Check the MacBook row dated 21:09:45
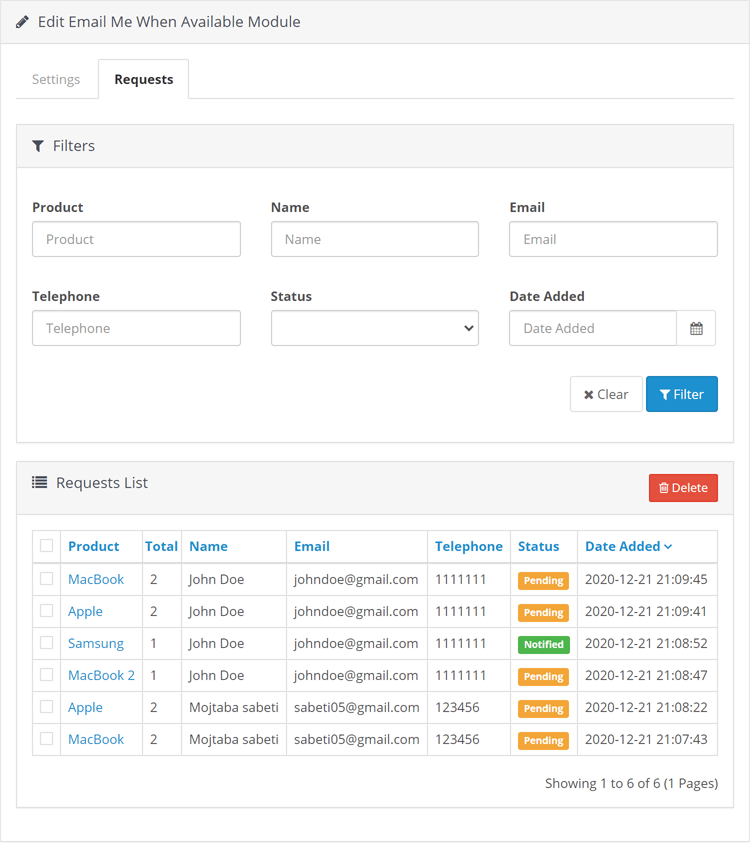 [x=47, y=578]
